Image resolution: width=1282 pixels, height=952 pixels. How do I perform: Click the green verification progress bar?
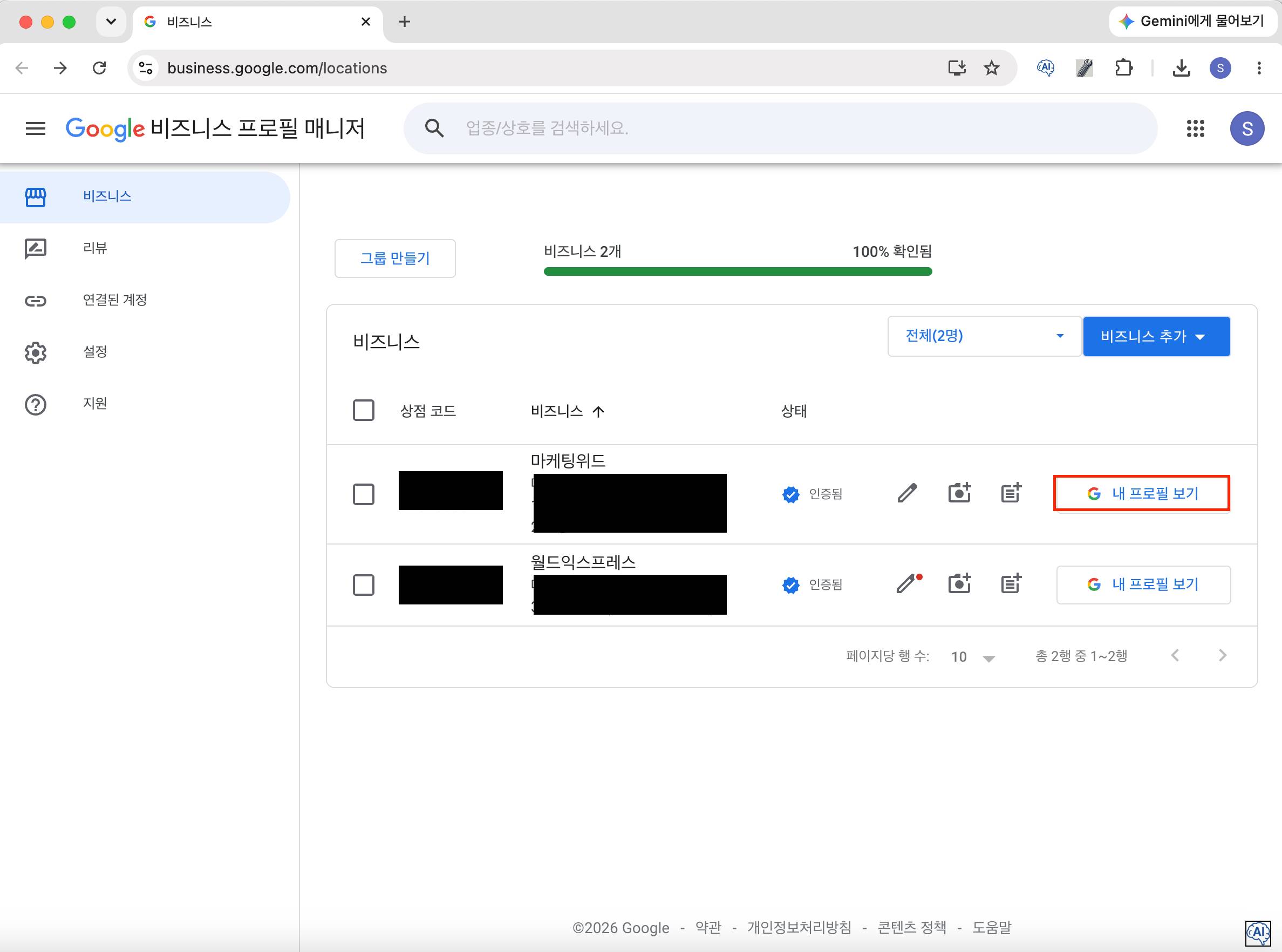tap(738, 271)
